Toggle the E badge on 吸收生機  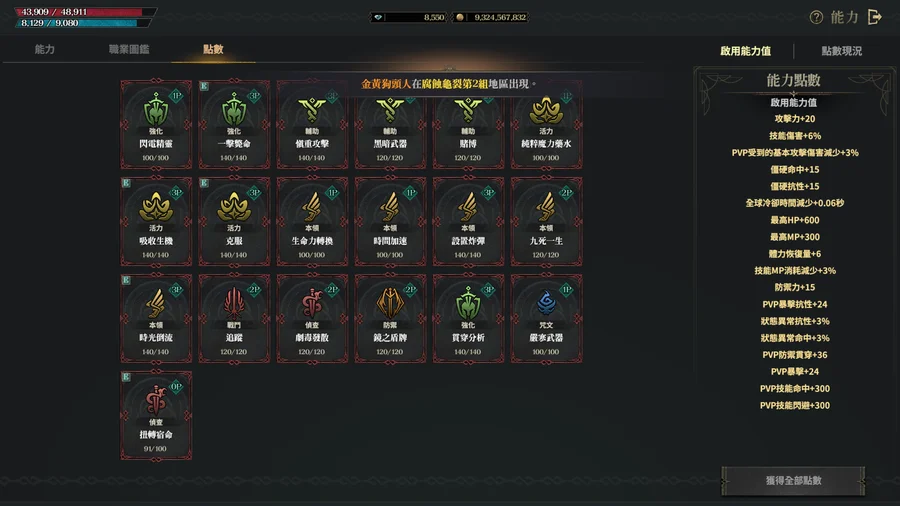126,183
